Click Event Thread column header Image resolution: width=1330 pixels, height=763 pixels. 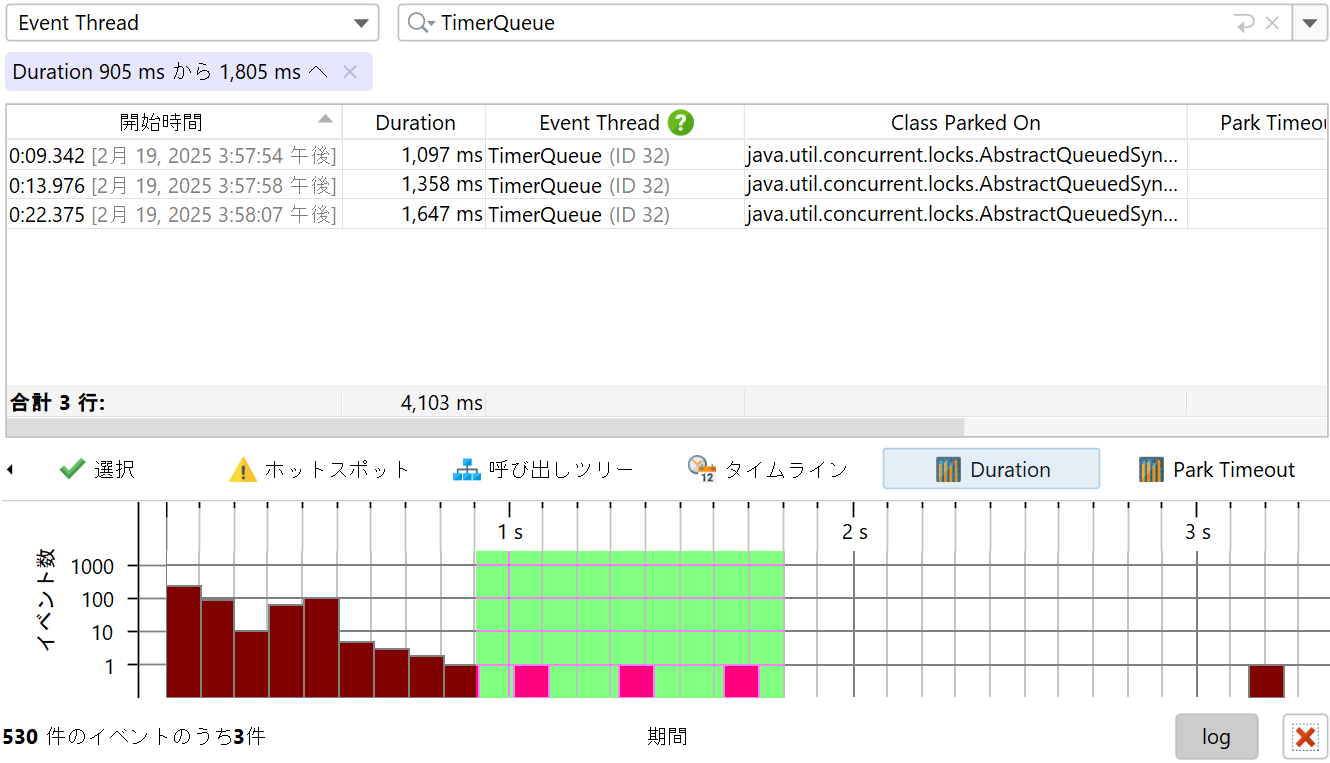point(599,122)
